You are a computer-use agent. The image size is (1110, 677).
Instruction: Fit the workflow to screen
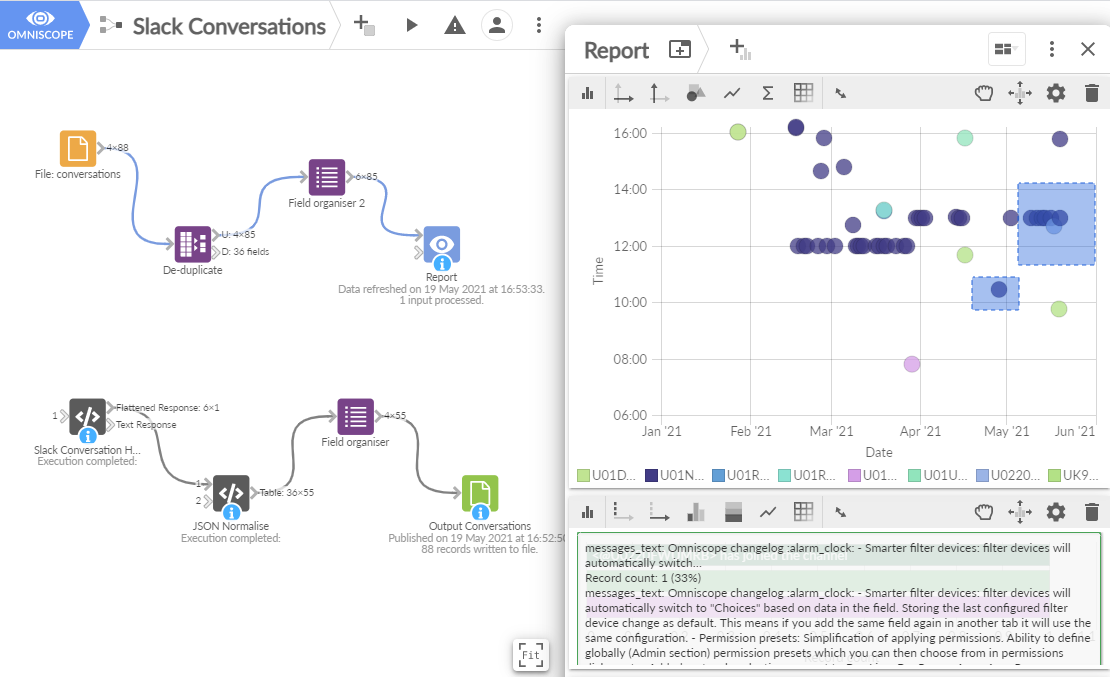point(531,655)
